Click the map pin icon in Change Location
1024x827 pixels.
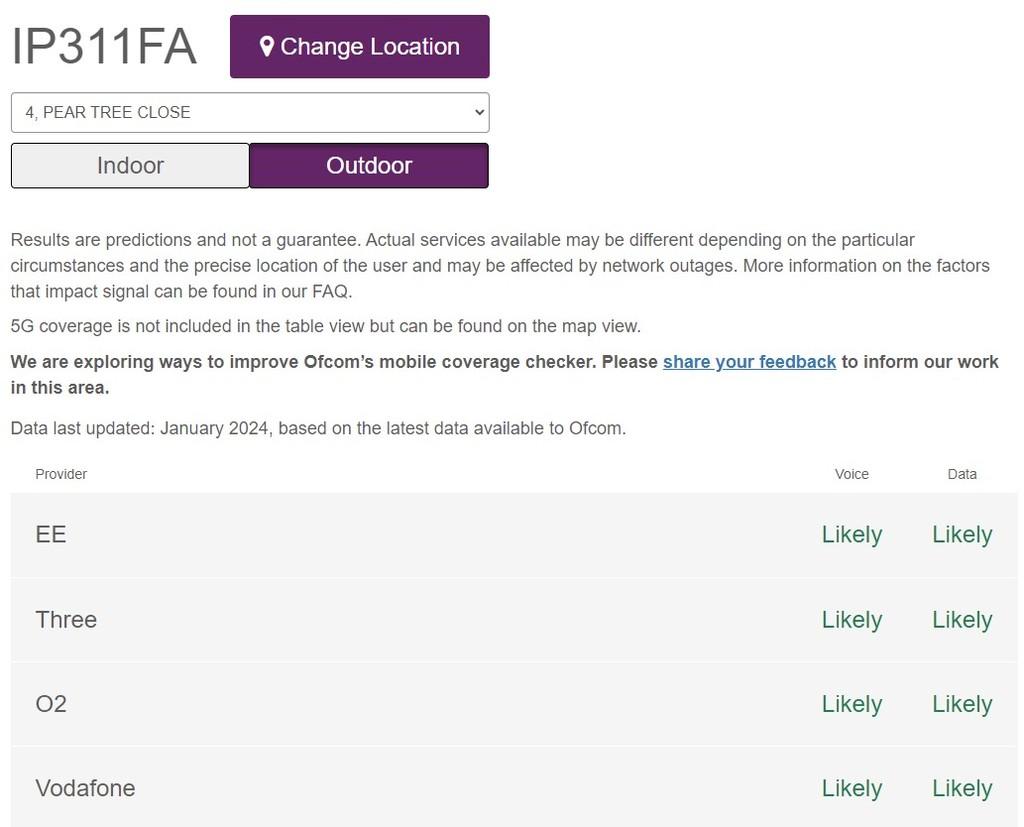[266, 46]
